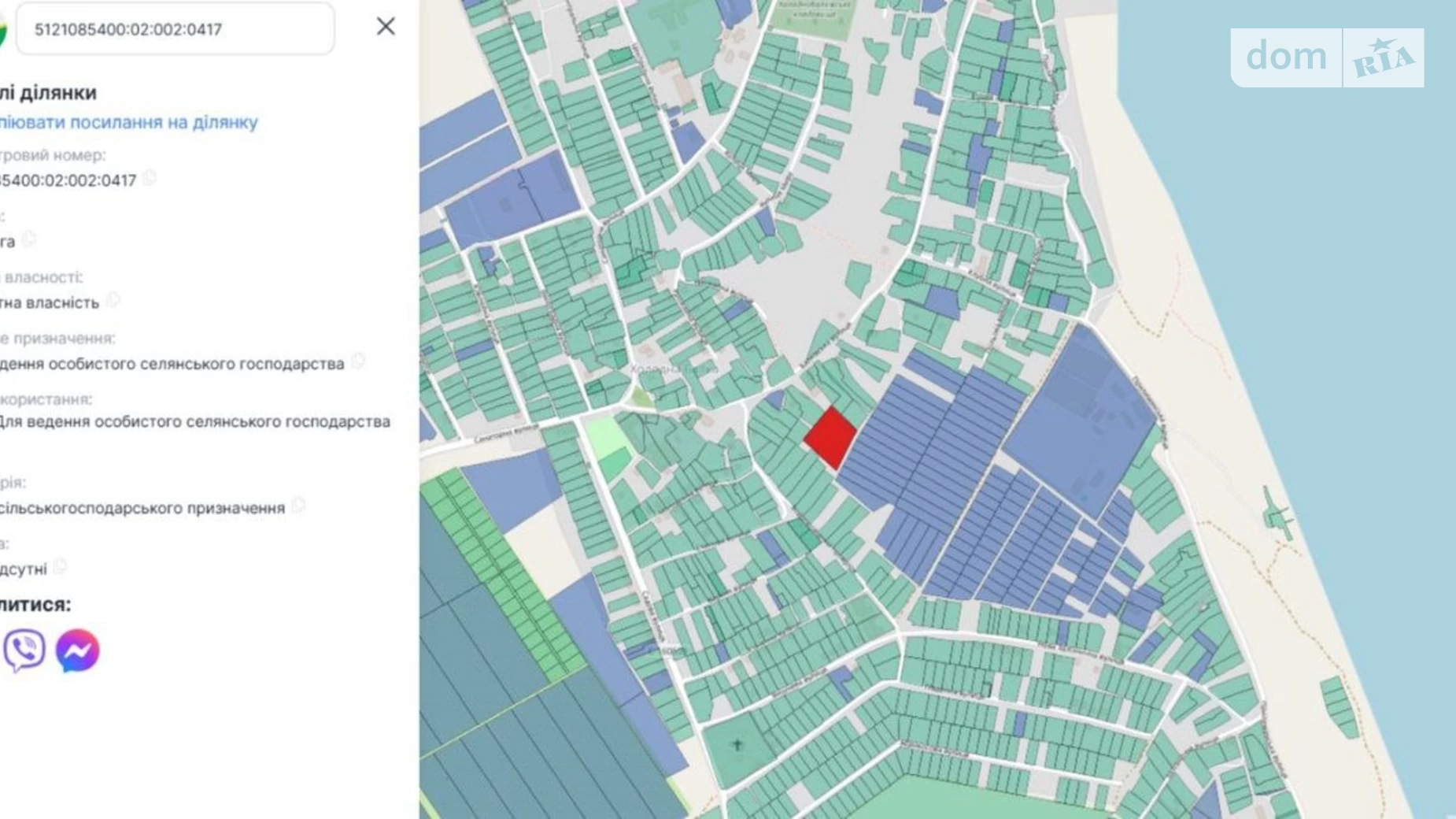Viewport: 1456px width, 819px height.
Task: Close the parcel details panel
Action: click(385, 27)
